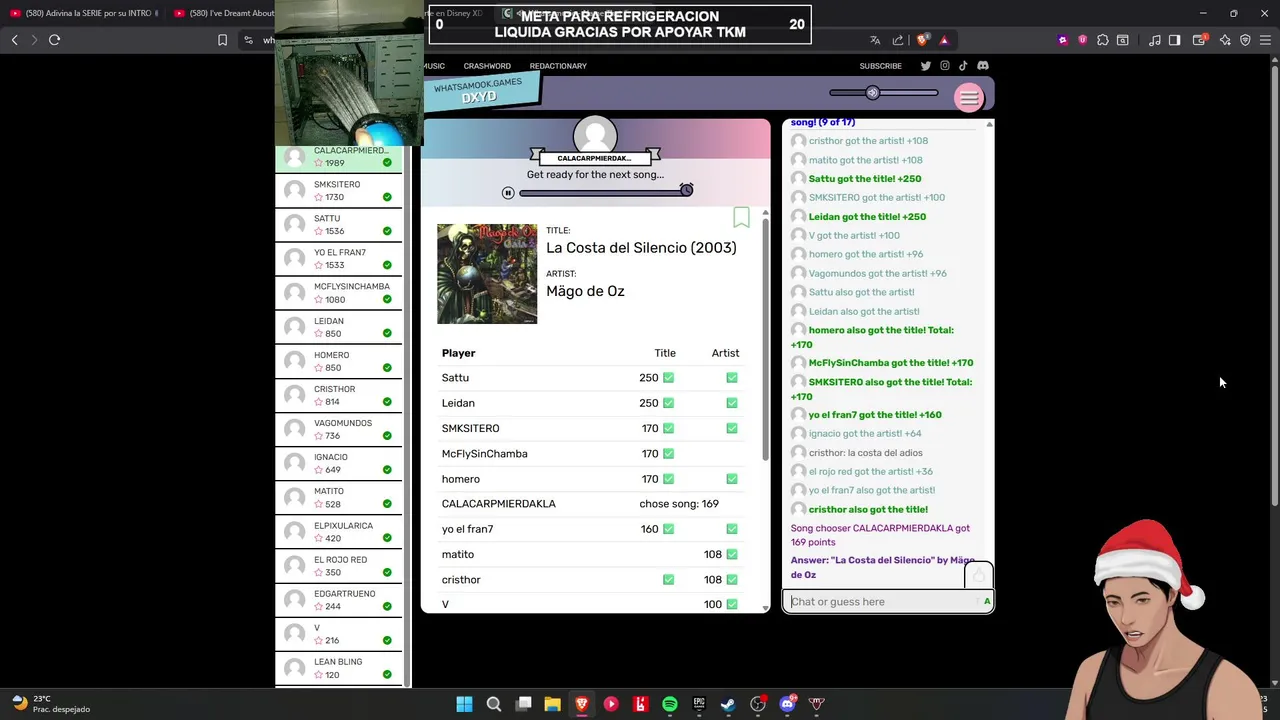The width and height of the screenshot is (1280, 720).
Task: Click matito's artist checkmark in results
Action: [x=732, y=554]
